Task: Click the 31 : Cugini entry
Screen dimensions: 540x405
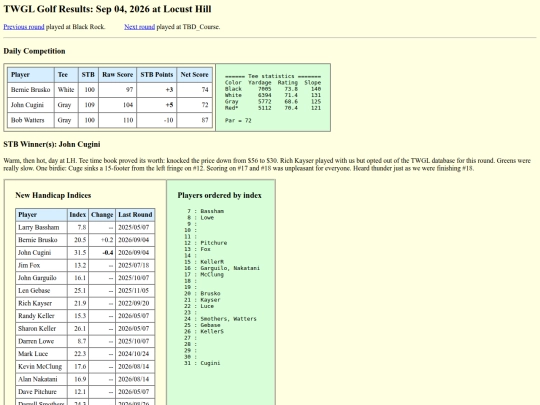Action: pos(202,363)
